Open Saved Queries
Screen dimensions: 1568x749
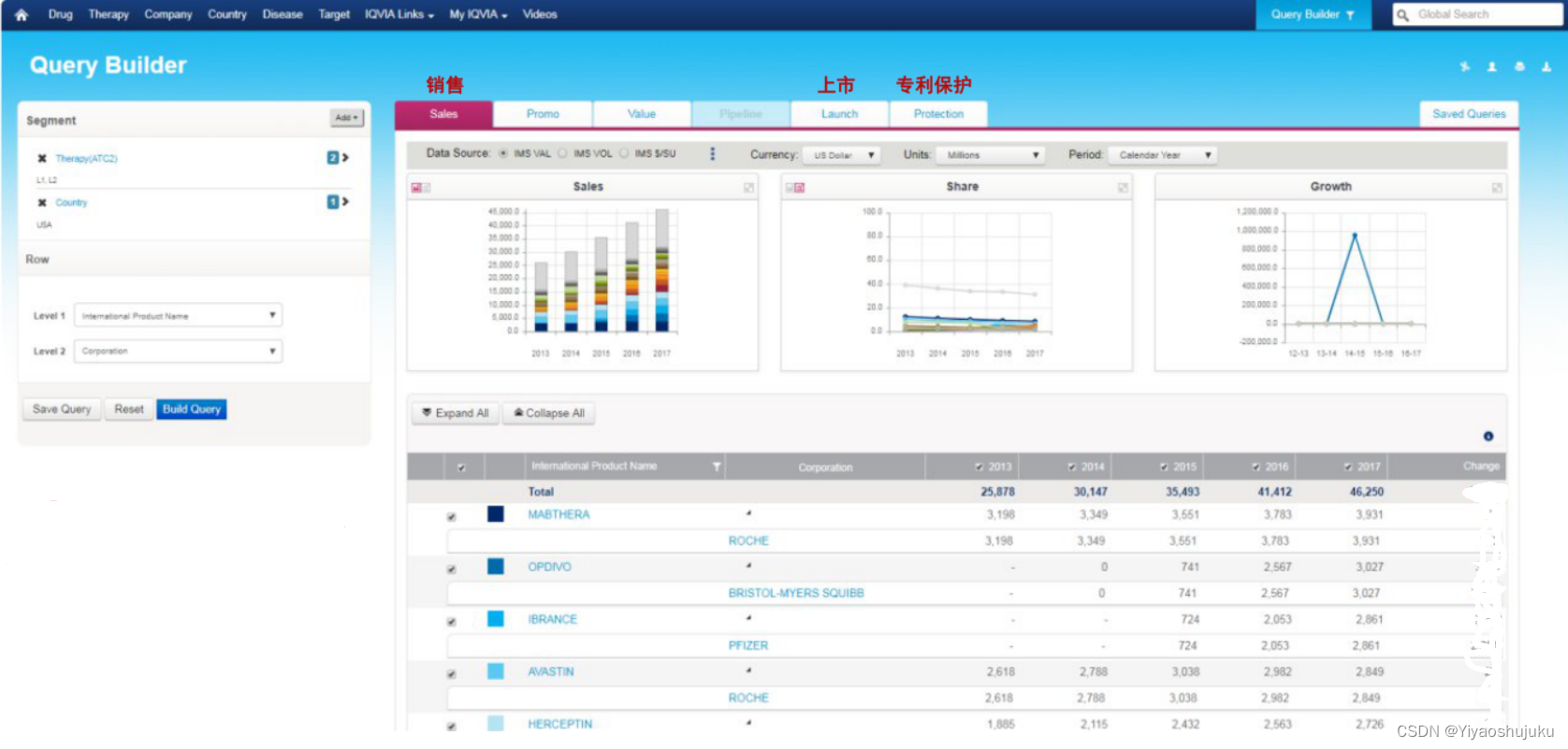click(x=1469, y=114)
